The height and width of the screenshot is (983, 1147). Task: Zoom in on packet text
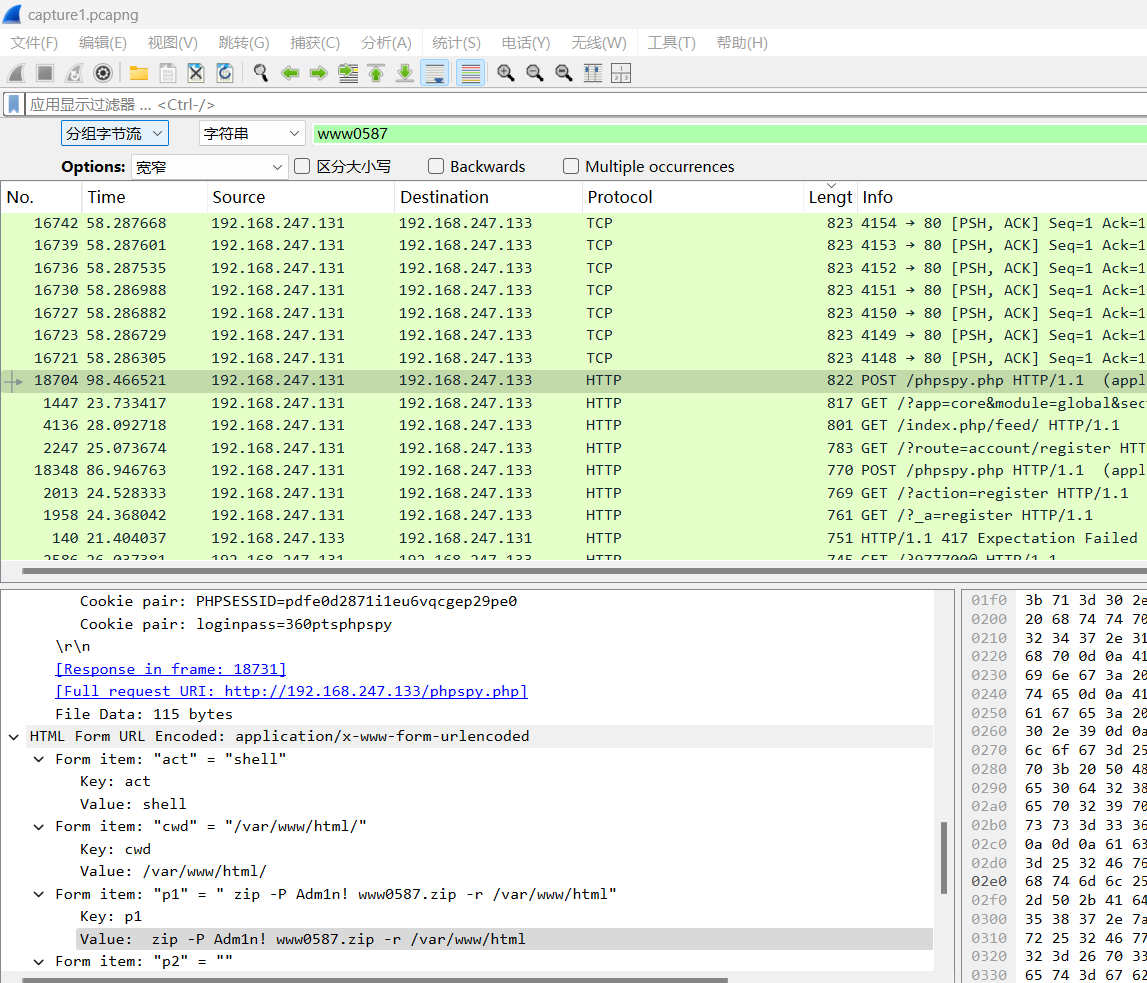(x=506, y=73)
